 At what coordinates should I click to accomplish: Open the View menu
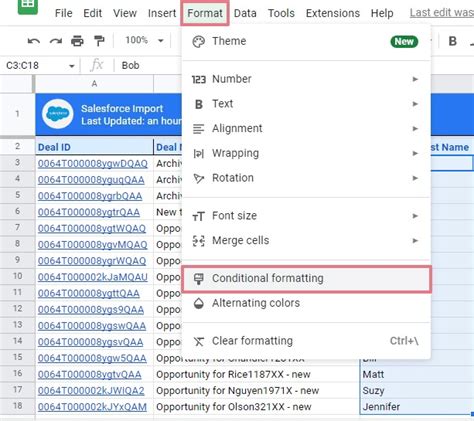(125, 13)
